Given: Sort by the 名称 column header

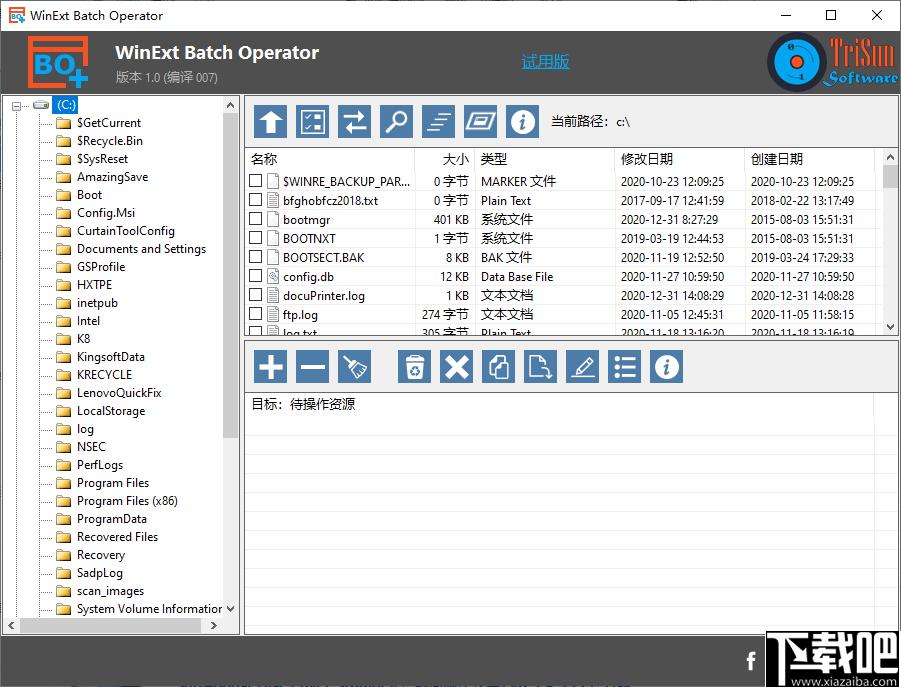Looking at the screenshot, I should 330,159.
